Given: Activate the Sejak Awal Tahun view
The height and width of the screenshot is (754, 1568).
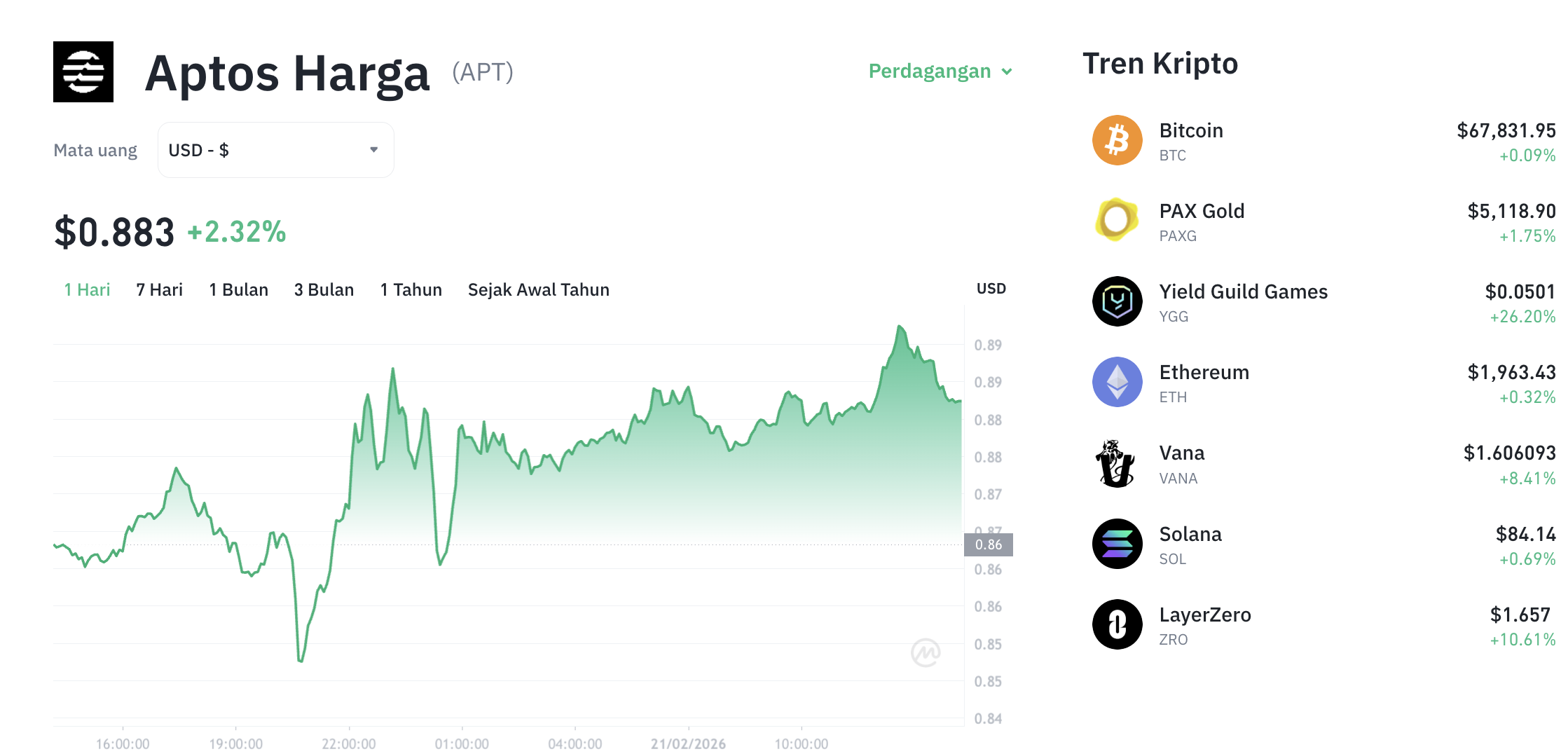Looking at the screenshot, I should pos(538,289).
